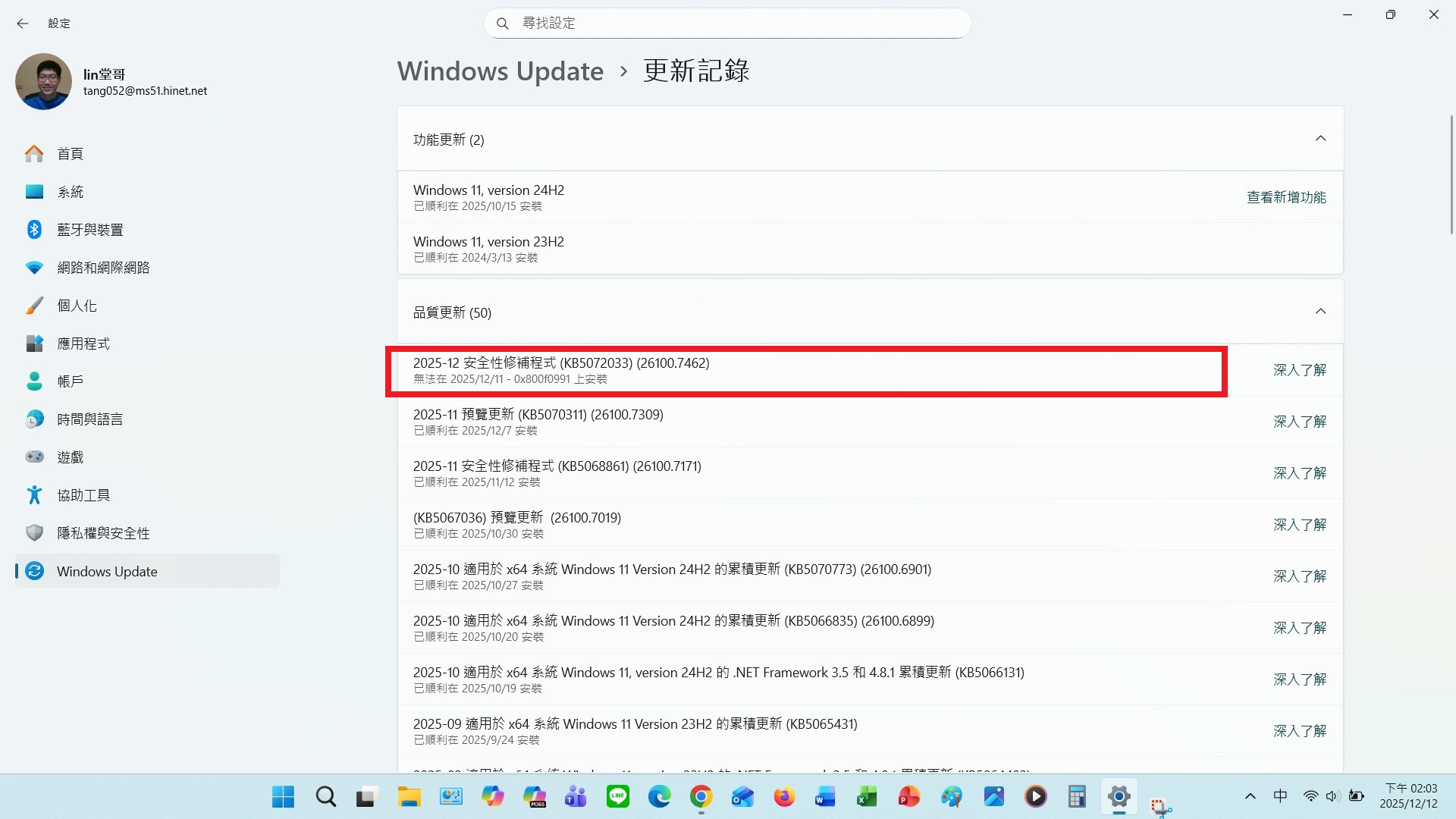Image resolution: width=1456 pixels, height=819 pixels.
Task: Open 遊戲 settings in the sidebar
Action: 71,457
